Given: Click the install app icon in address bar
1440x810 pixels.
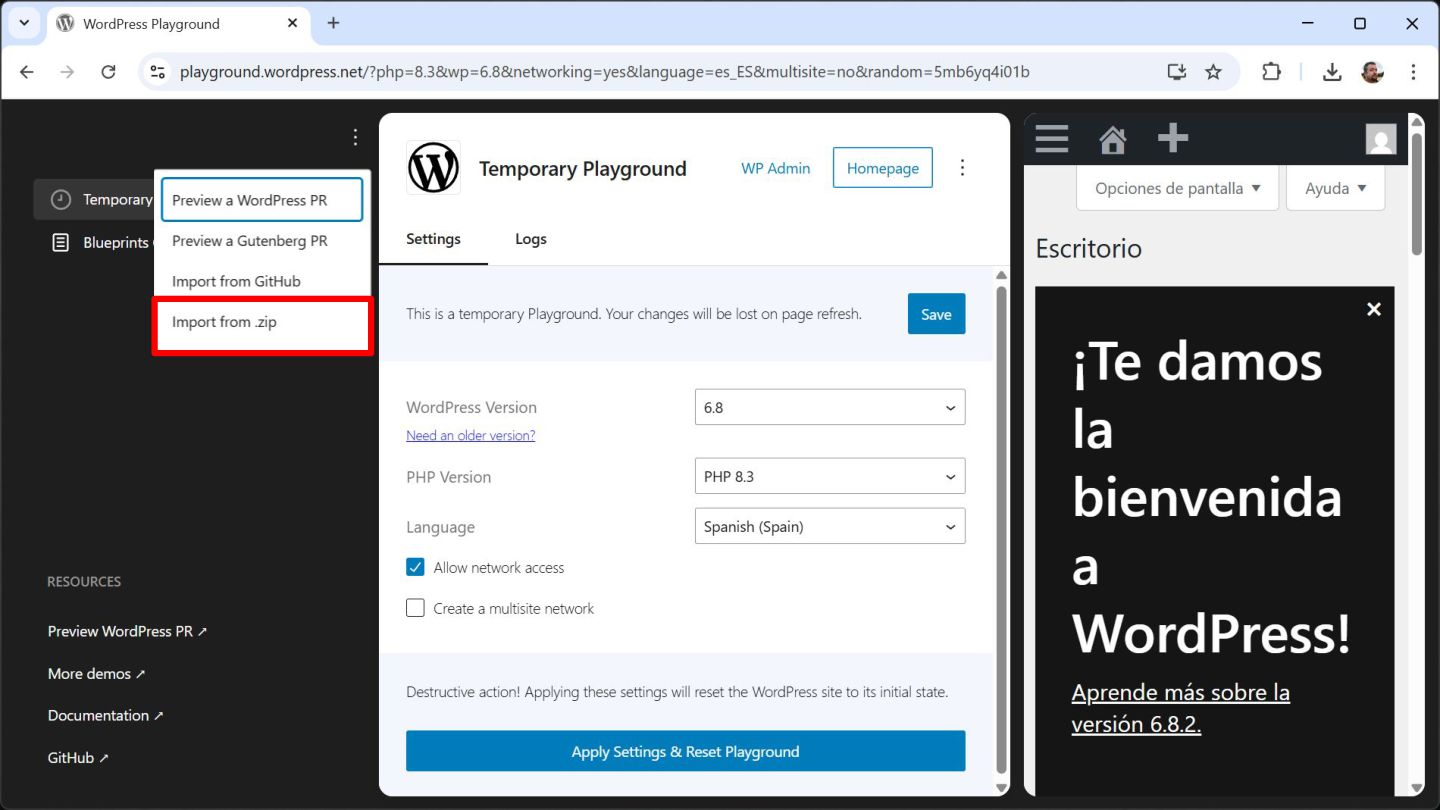Looking at the screenshot, I should click(1177, 72).
